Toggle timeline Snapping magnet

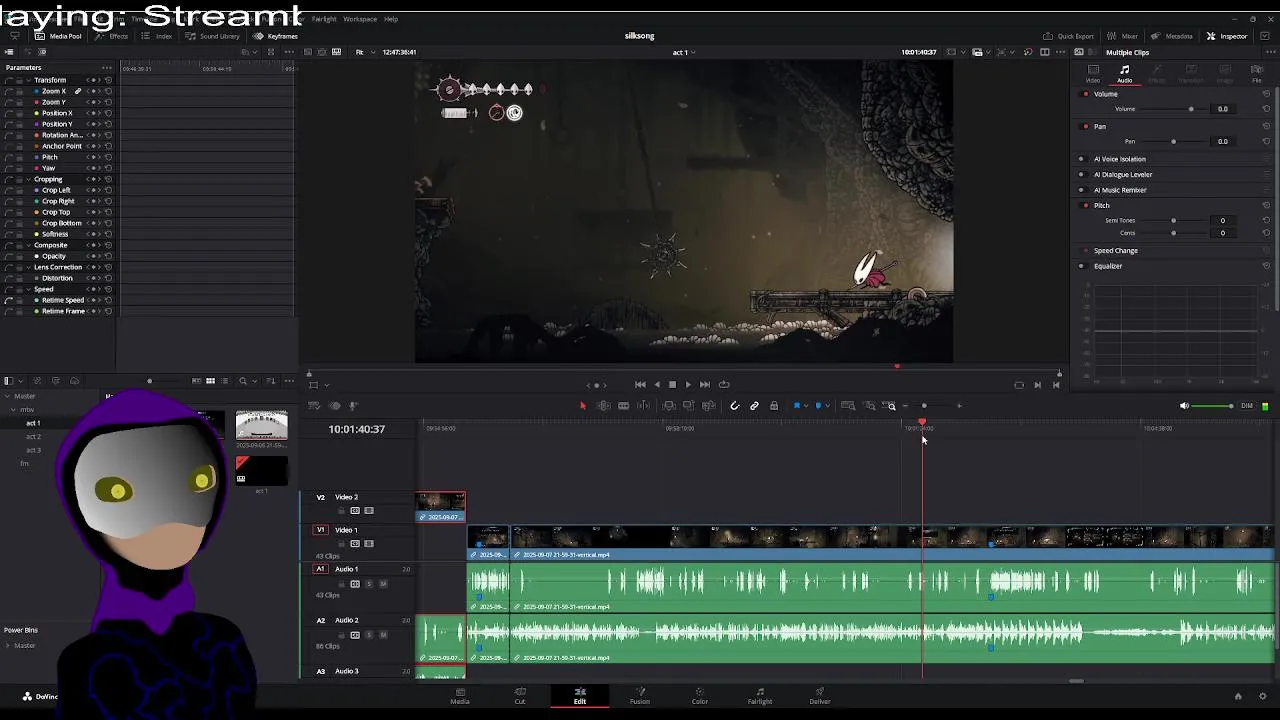734,406
